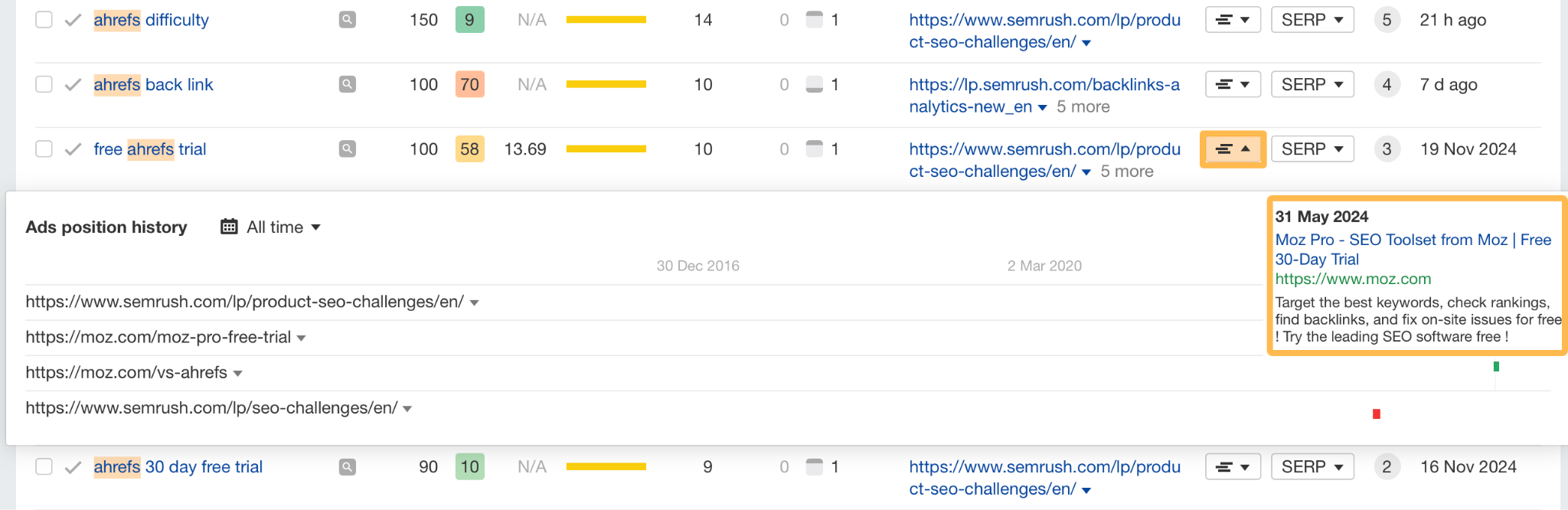Viewport: 1568px width, 510px height.
Task: Click the gray checkmark beside "free ahrefs trial"
Action: click(x=73, y=149)
